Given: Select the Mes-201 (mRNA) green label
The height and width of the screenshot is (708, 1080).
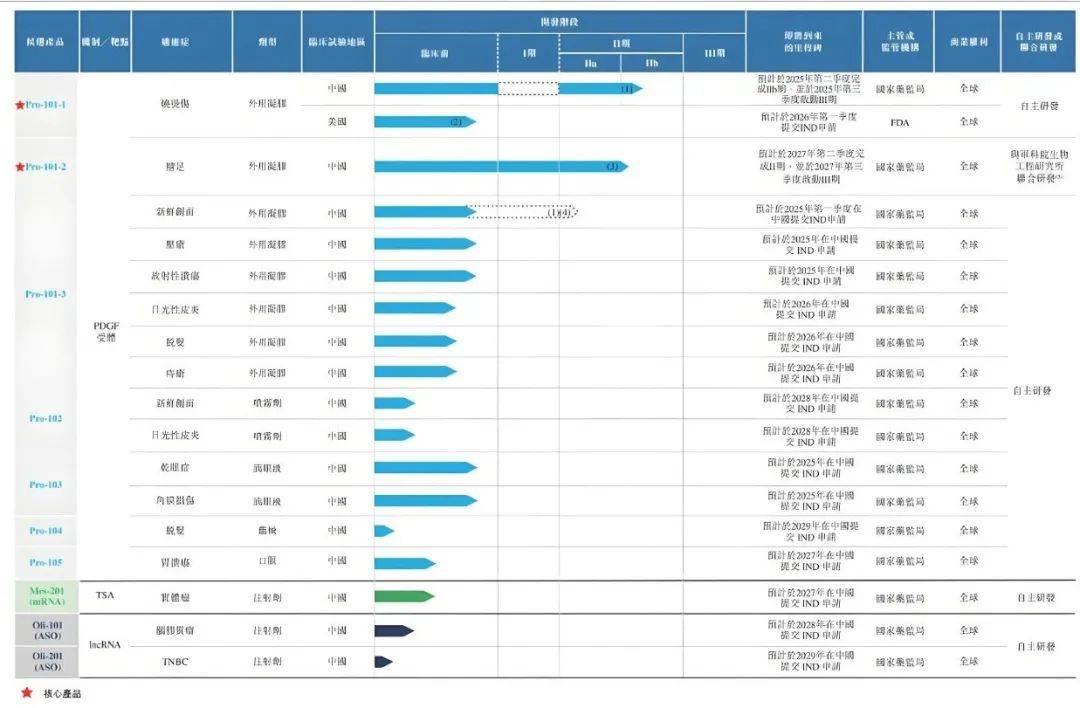Looking at the screenshot, I should (x=47, y=596).
